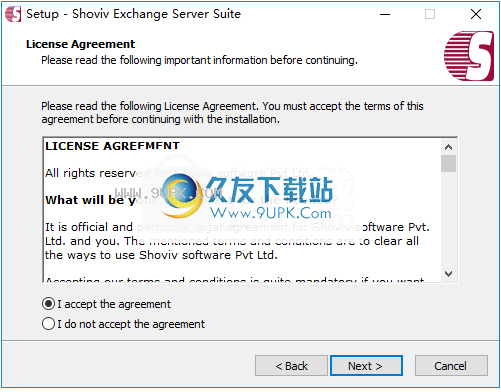Image resolution: width=501 pixels, height=392 pixels.
Task: Click the large Shoviv logo in the header
Action: [x=469, y=56]
